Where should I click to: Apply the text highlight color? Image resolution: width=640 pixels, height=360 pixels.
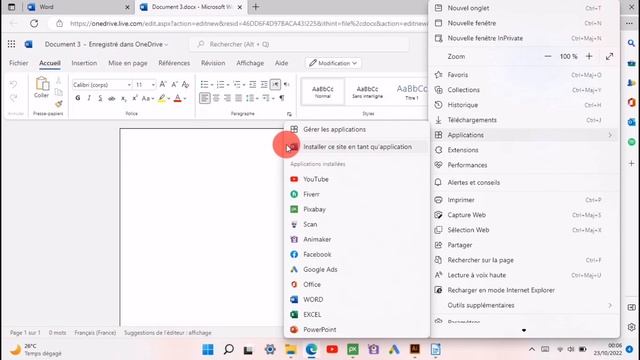click(162, 98)
